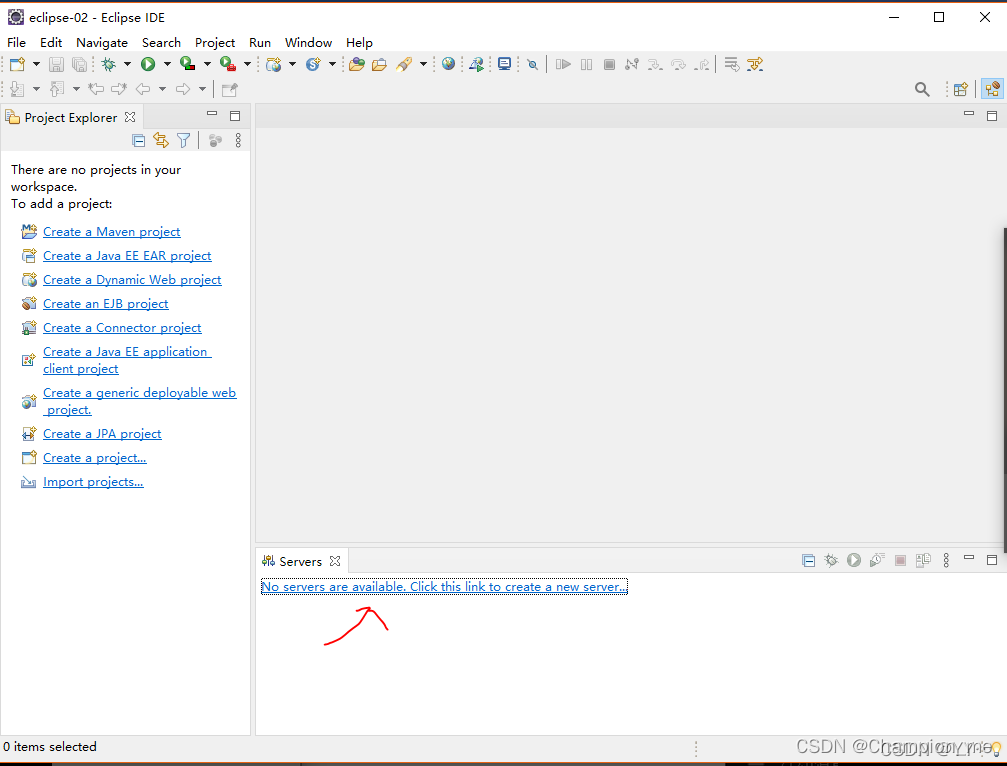Screen dimensions: 1007x766
Task: Click the Debug bug icon
Action: pyautogui.click(x=109, y=64)
